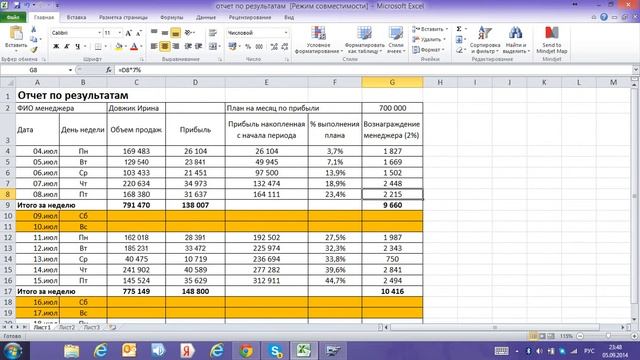Apply the percent style format
640x360 pixels.
(x=248, y=47)
